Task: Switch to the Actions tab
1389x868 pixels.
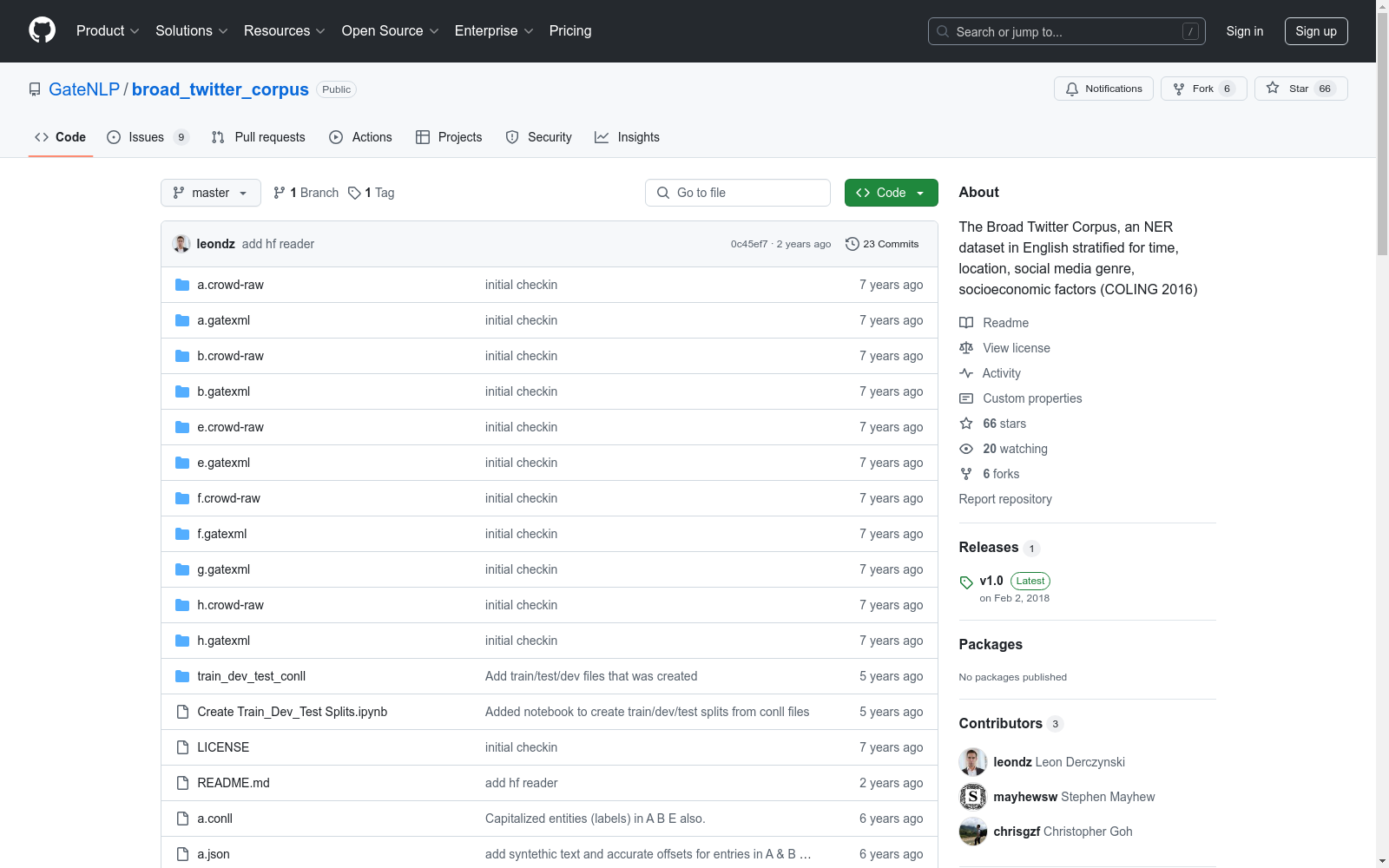Action: pyautogui.click(x=361, y=137)
